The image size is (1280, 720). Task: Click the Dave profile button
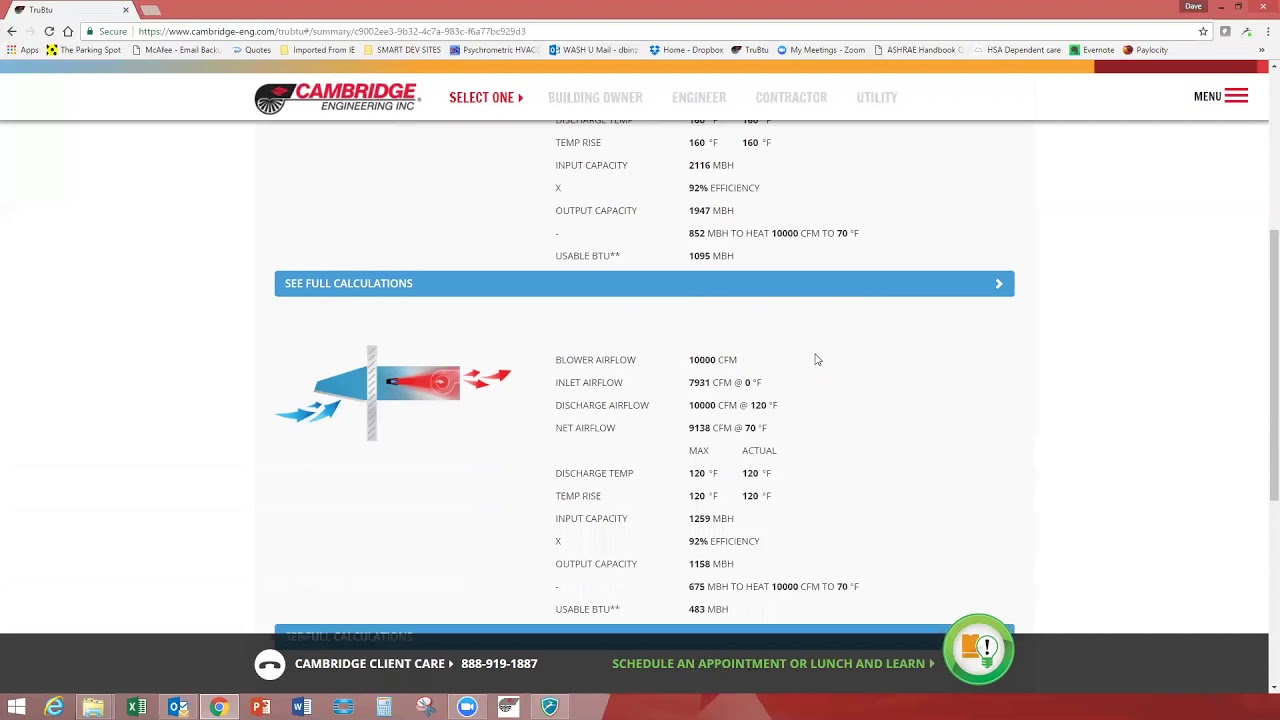coord(1193,7)
